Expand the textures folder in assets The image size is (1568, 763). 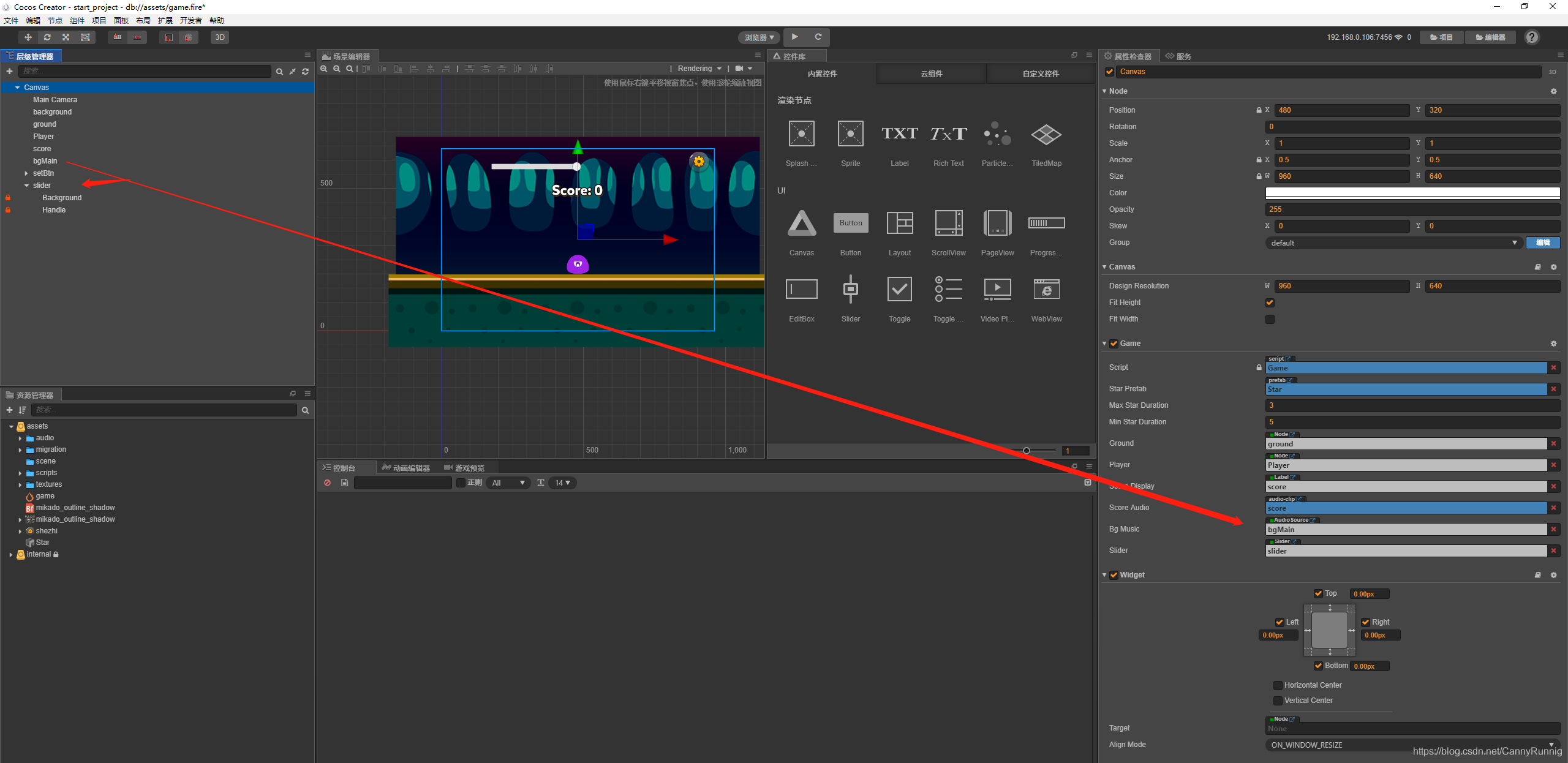(20, 485)
